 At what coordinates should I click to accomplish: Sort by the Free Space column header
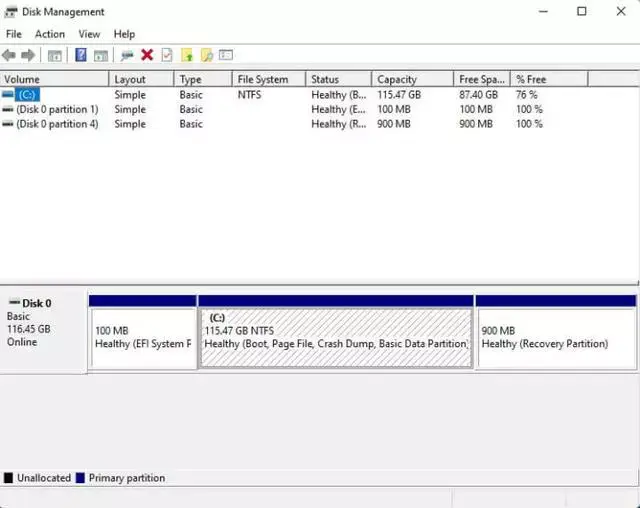point(482,79)
